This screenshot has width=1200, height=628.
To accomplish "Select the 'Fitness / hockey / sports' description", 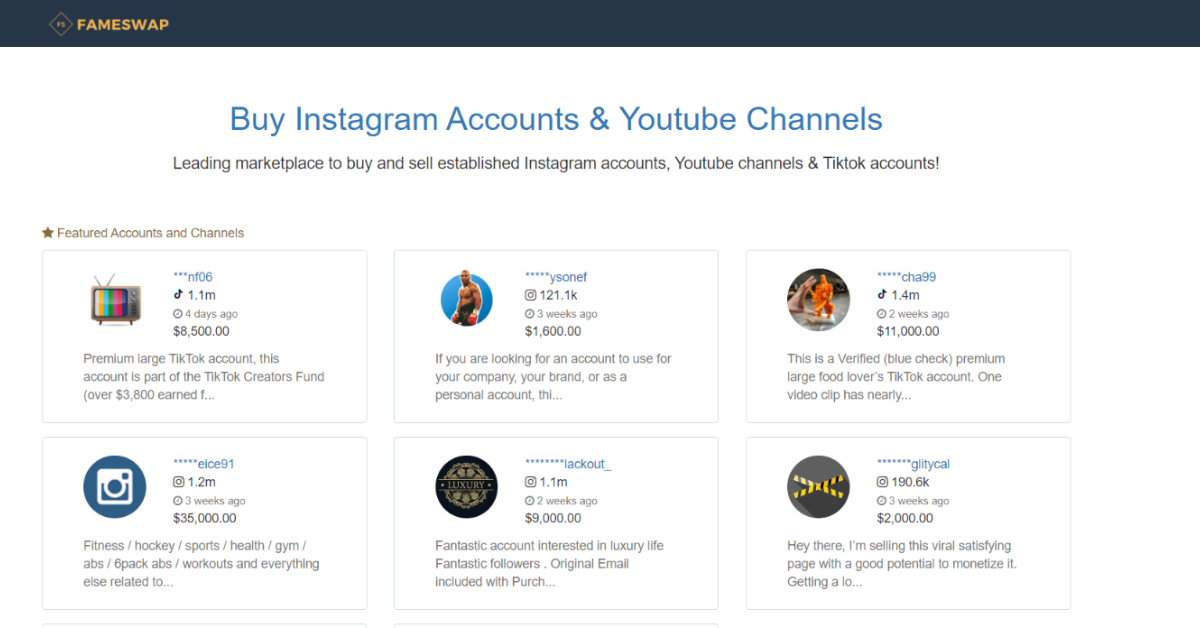I will [202, 564].
